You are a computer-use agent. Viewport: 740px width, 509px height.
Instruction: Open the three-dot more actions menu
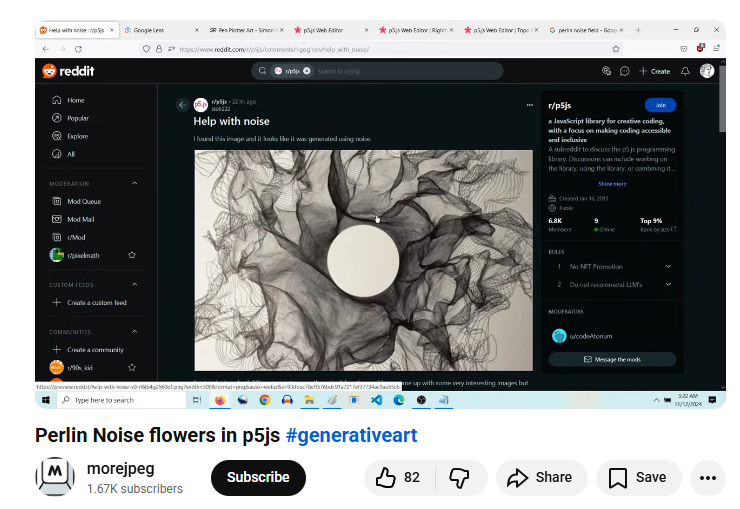tap(707, 478)
